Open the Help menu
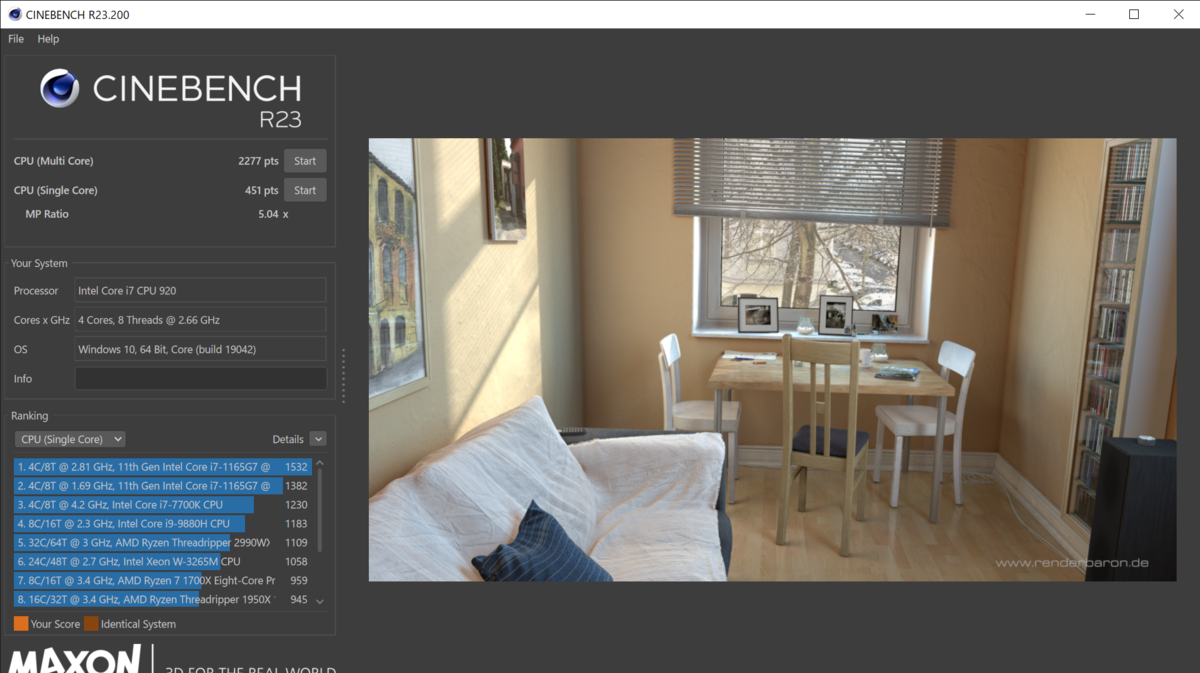Screen dimensions: 1200x673 48,39
